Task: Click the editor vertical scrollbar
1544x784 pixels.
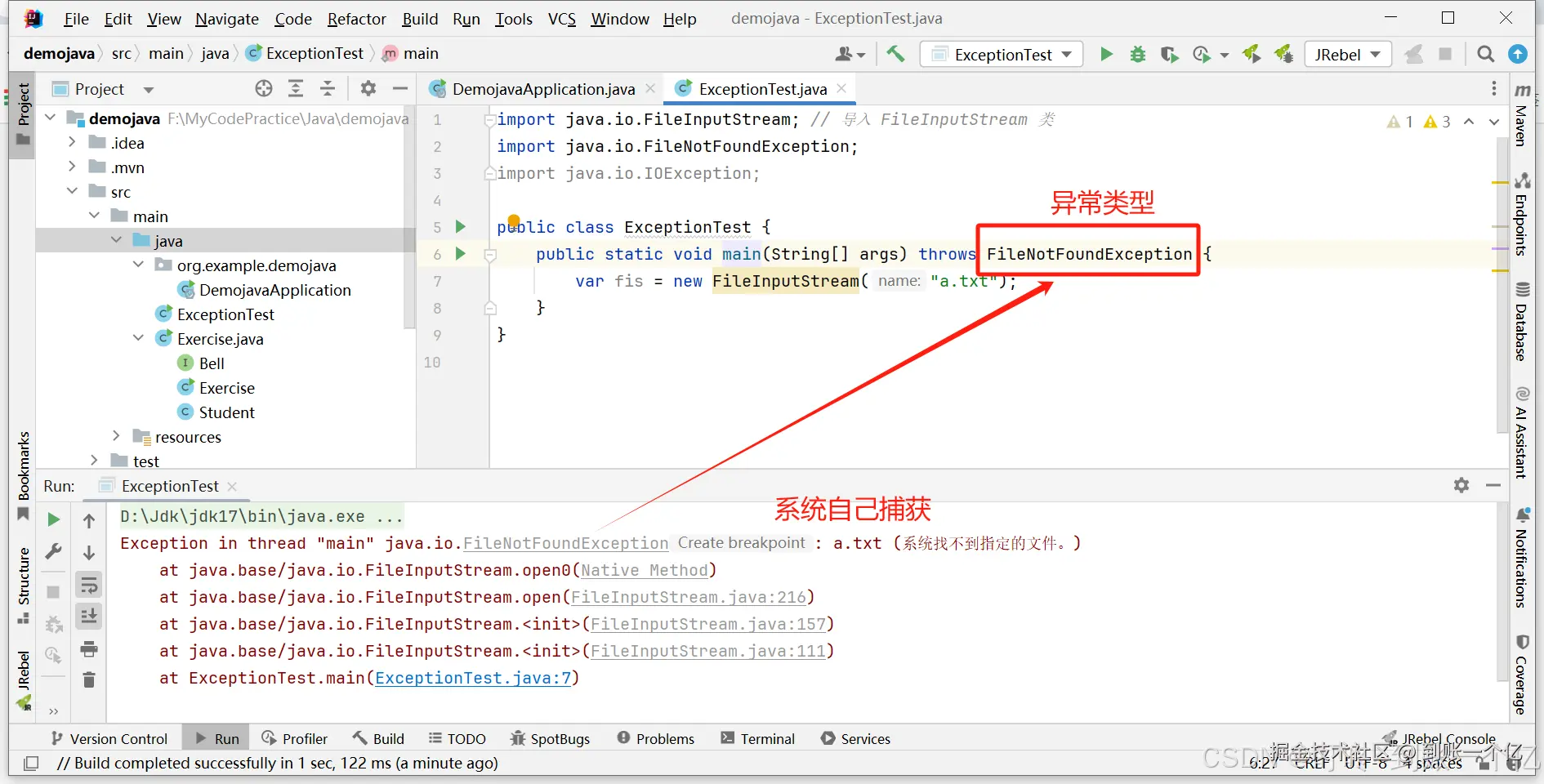Action: [1502, 286]
